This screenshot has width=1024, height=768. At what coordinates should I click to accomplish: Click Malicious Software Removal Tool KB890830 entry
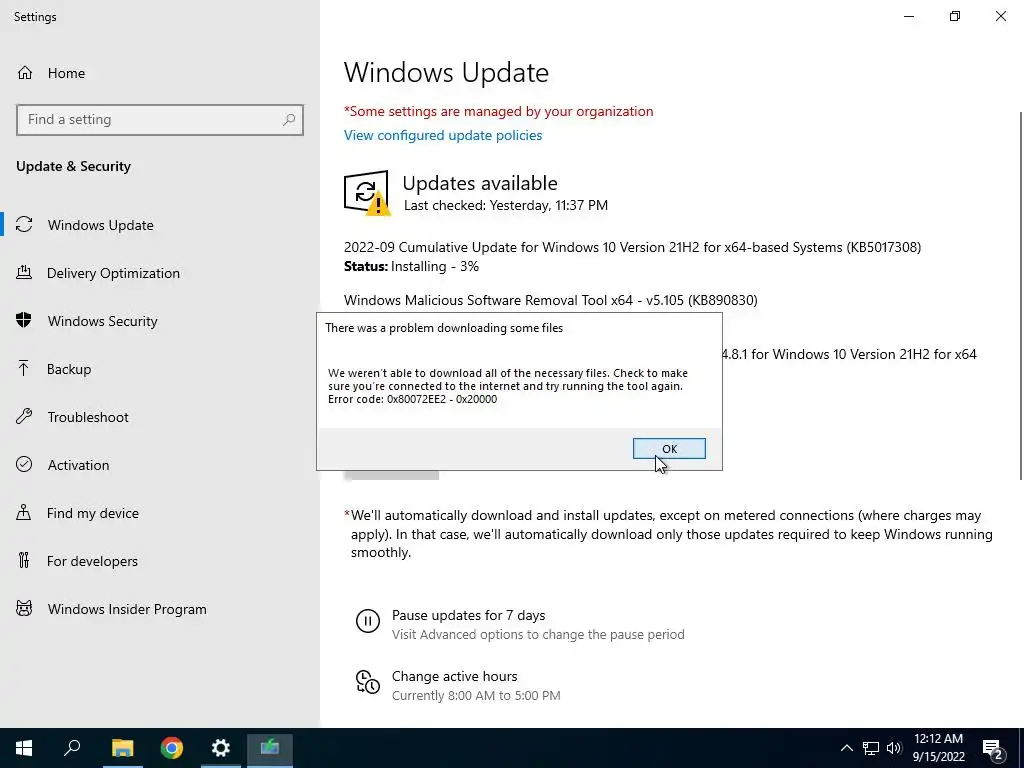[x=551, y=300]
